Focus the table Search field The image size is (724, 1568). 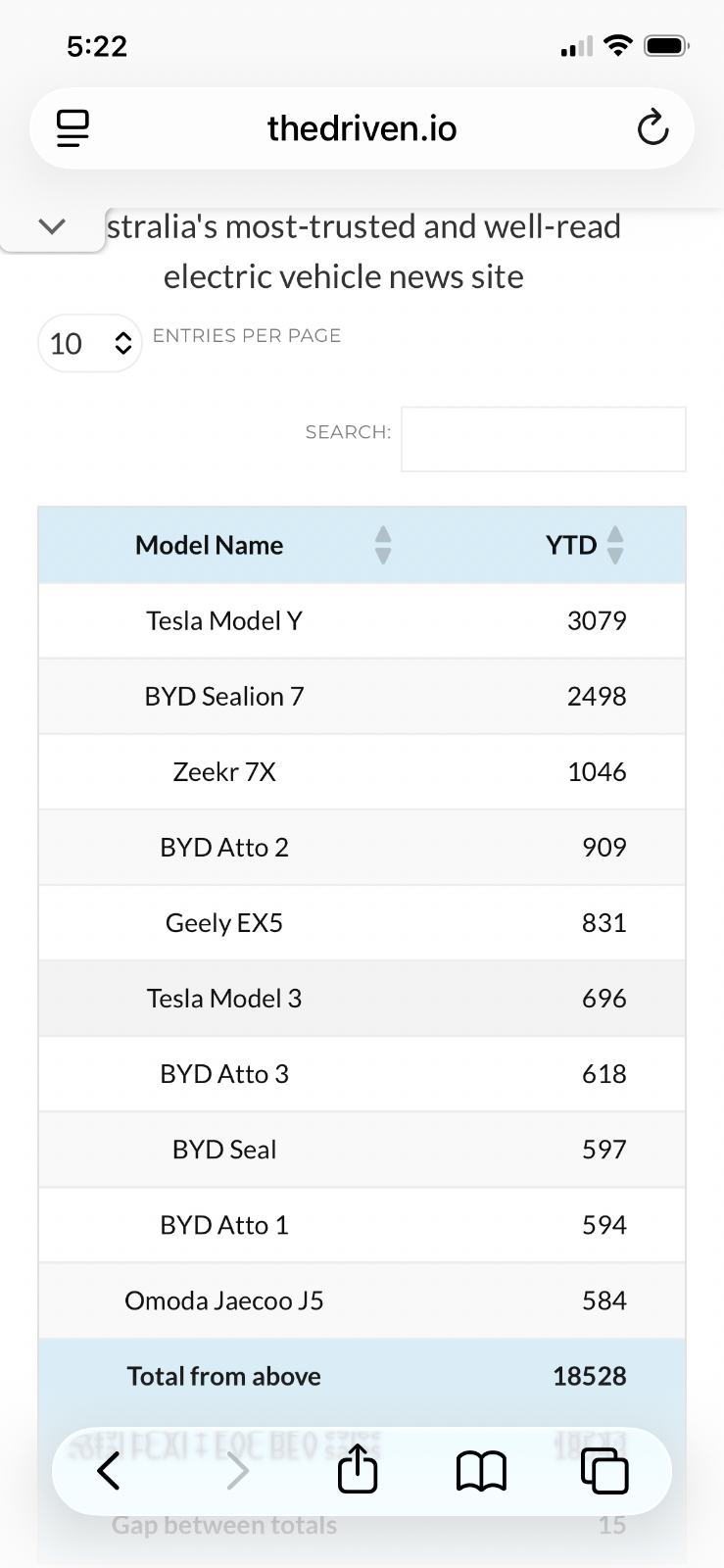(x=543, y=439)
